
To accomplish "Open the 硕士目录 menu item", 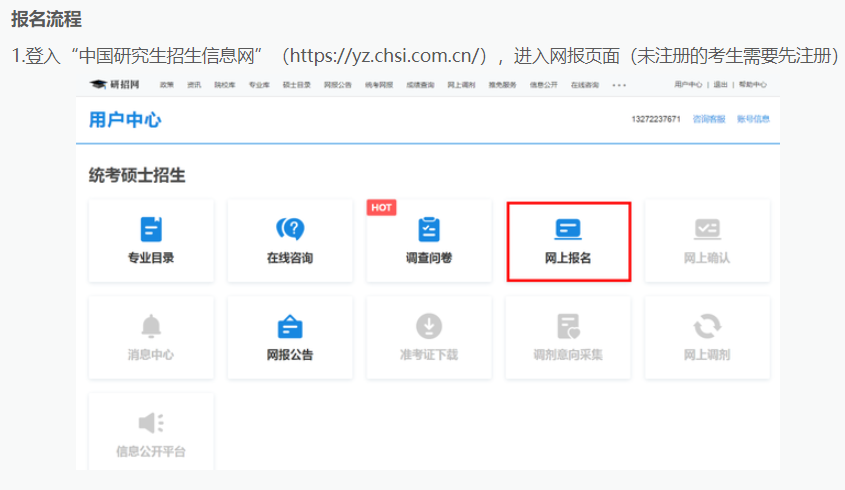I will coord(297,85).
